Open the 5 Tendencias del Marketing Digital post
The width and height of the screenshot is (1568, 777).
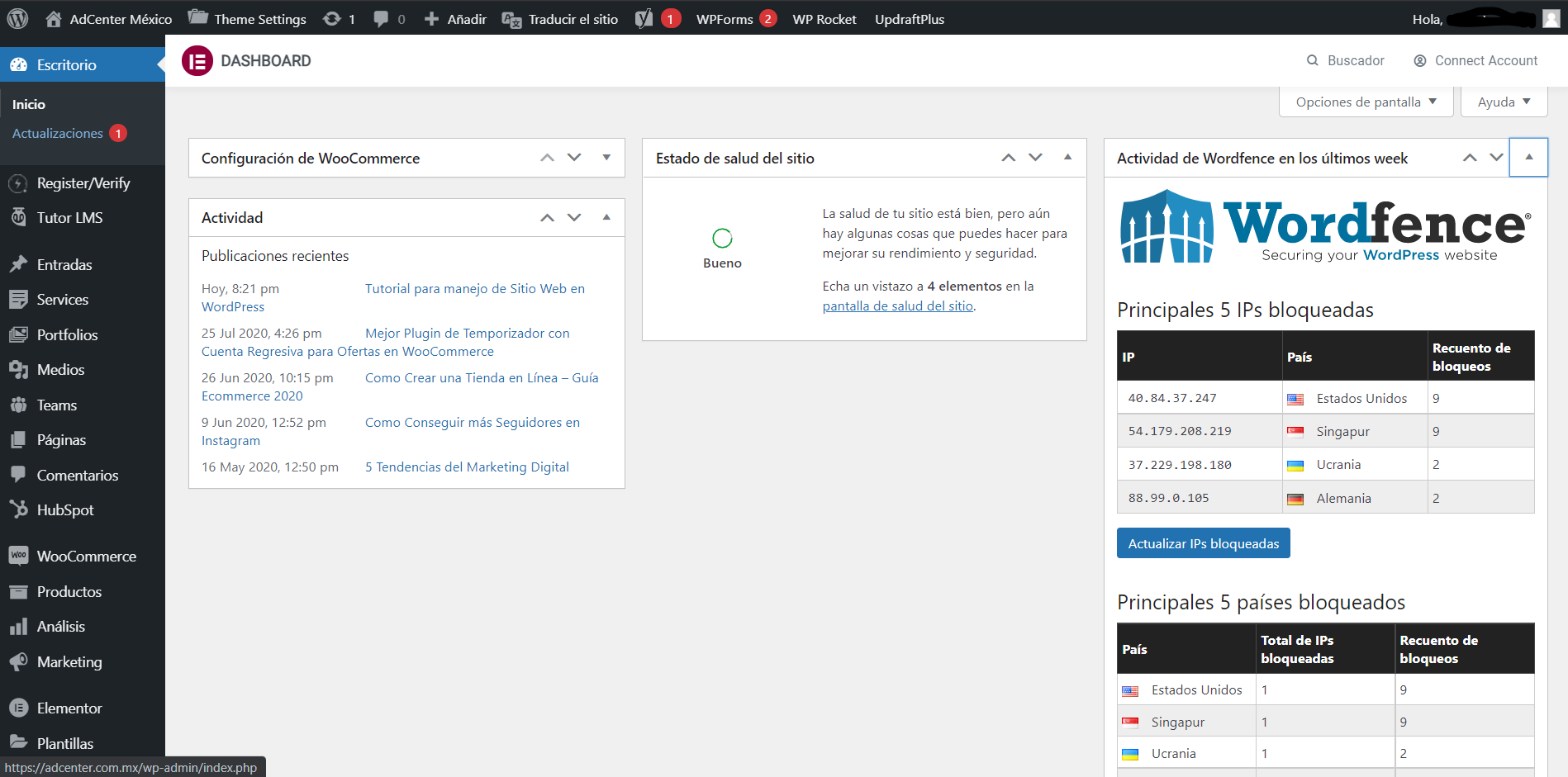click(467, 467)
